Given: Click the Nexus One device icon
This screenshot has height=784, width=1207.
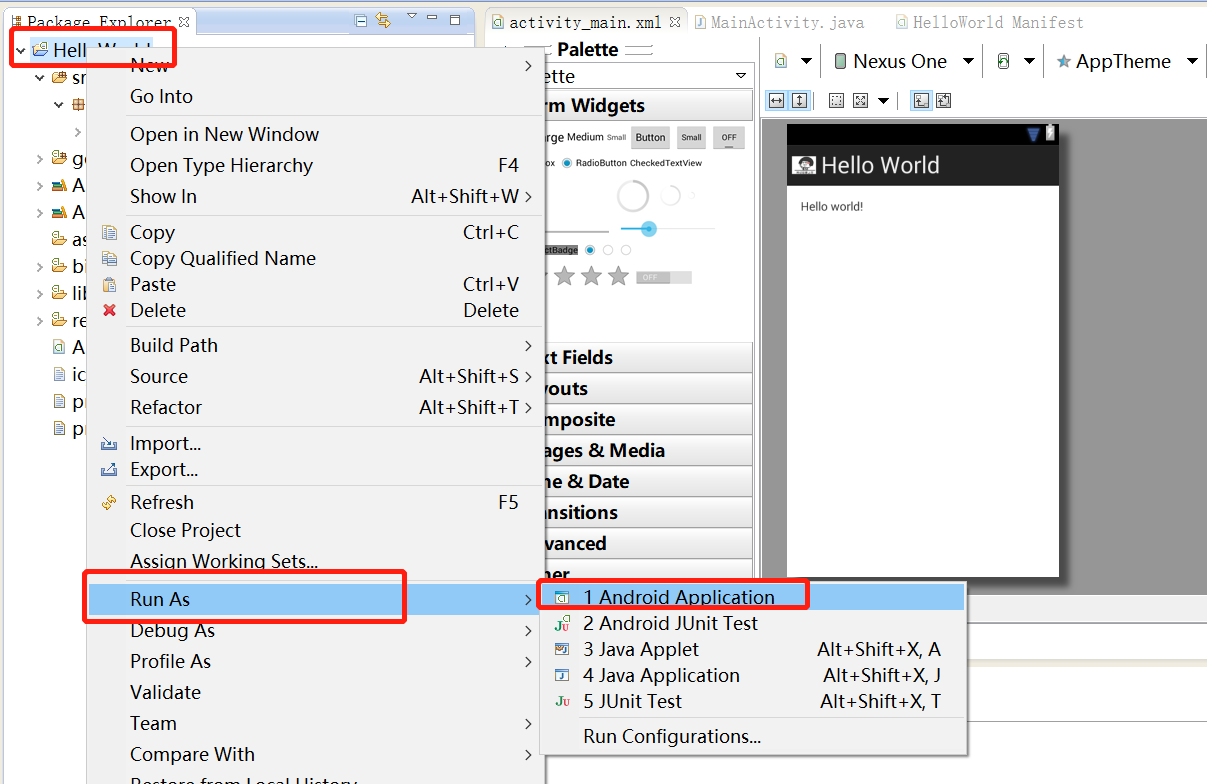Looking at the screenshot, I should coord(840,61).
